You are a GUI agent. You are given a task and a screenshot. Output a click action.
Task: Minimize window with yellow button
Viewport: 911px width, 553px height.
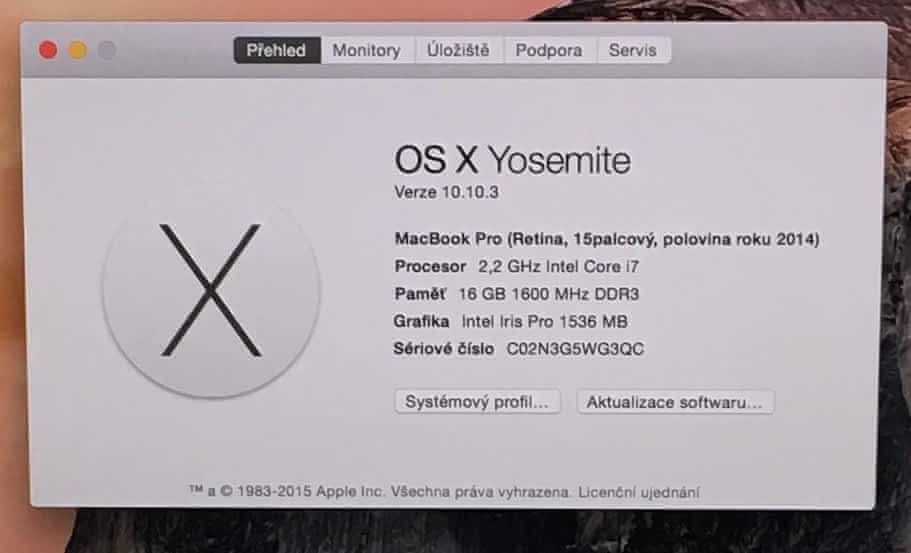[78, 51]
